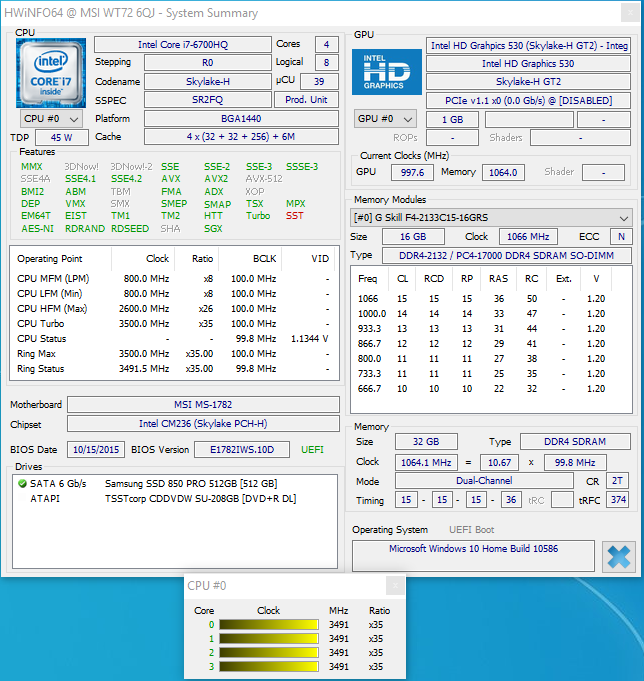This screenshot has height=681, width=644.
Task: Click the Intel HD Graphics 530 name field
Action: (528, 63)
